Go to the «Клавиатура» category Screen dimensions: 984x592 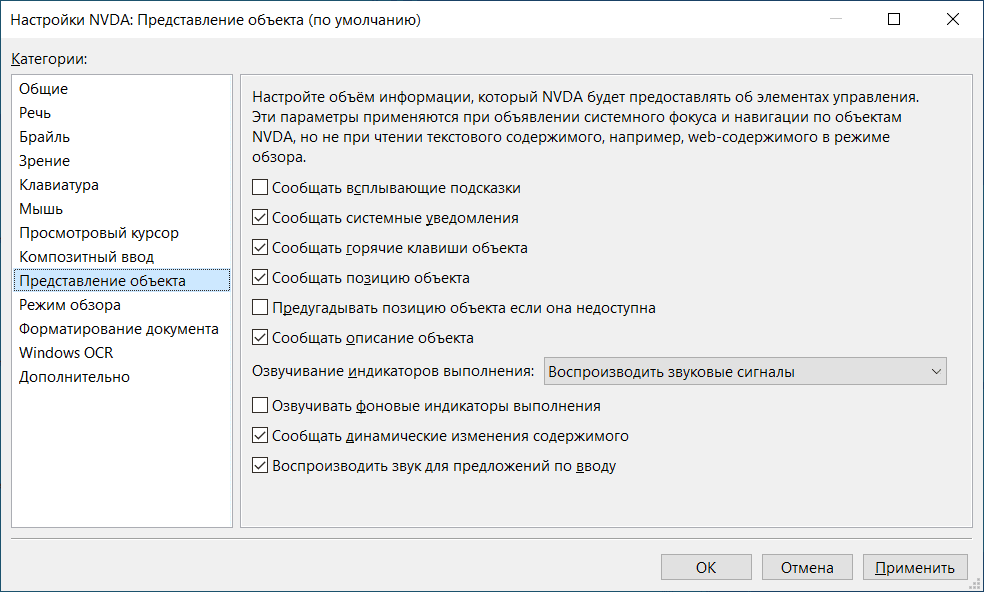59,185
